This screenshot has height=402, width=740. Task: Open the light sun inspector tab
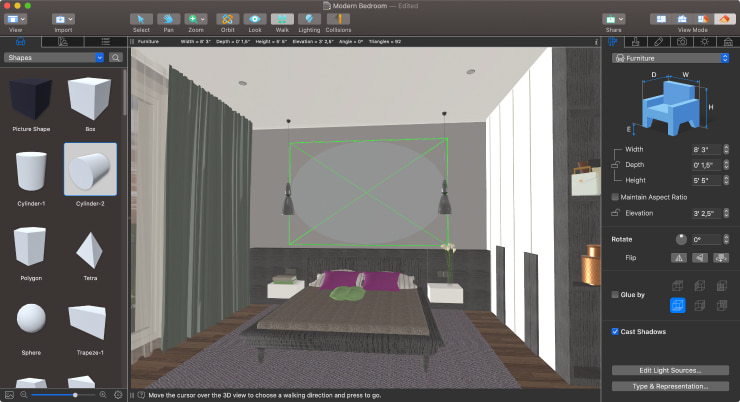tap(705, 42)
